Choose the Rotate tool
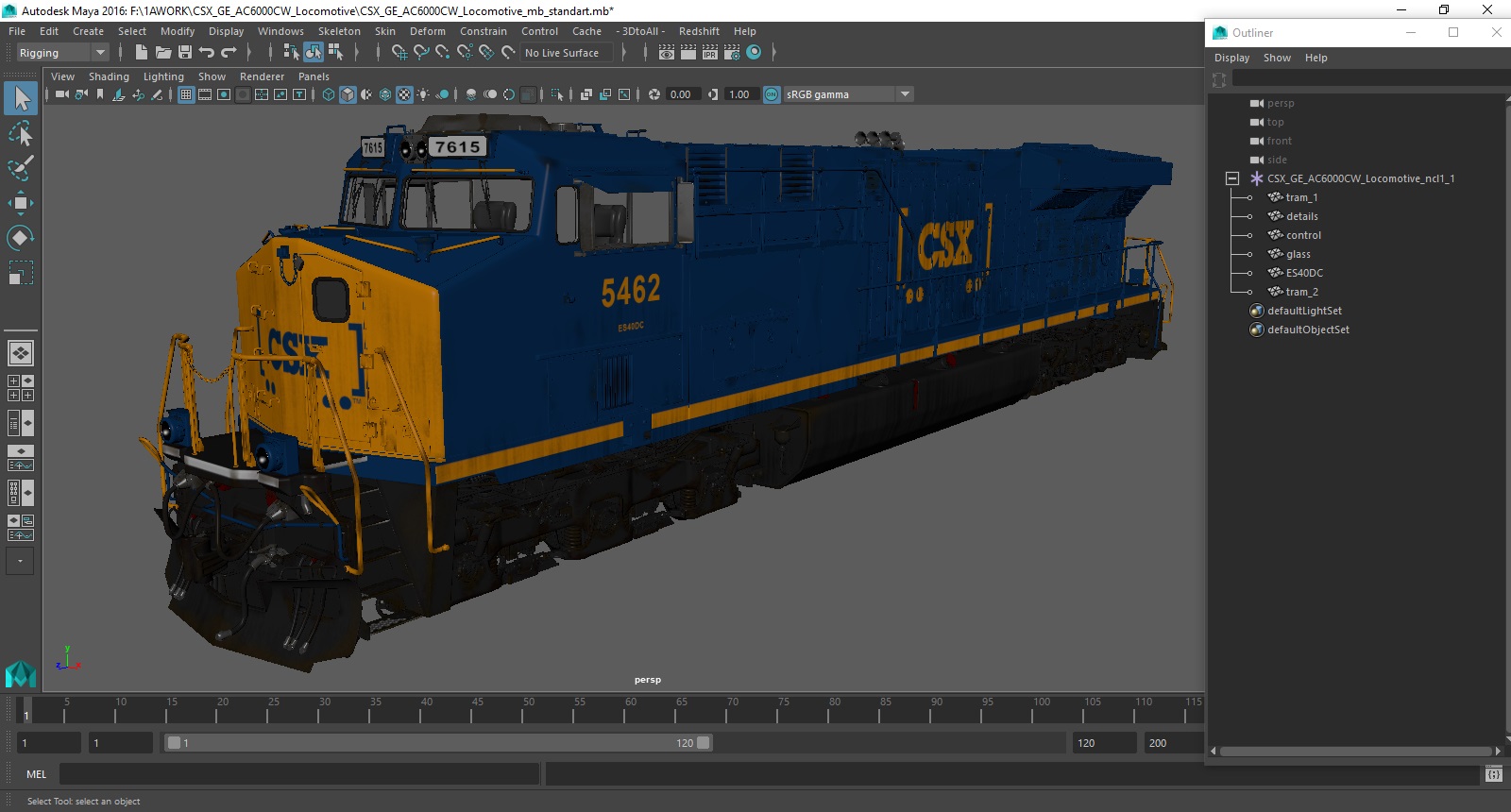 (x=21, y=237)
